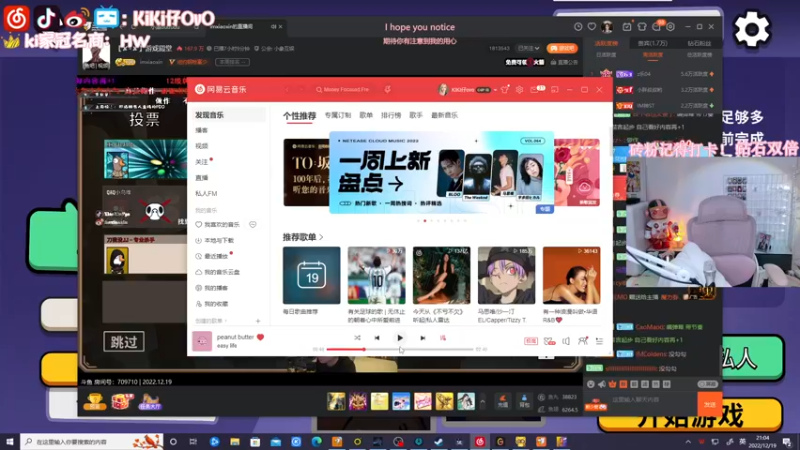Screen dimensions: 800x450
Task: Open the play queue list icon
Action: tap(599, 341)
